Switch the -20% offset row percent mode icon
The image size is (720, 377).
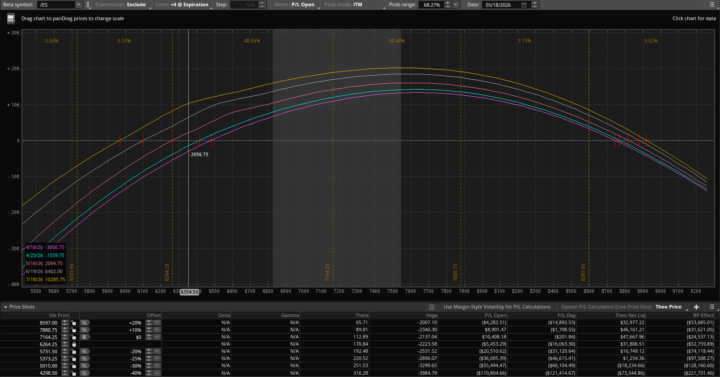(x=85, y=351)
